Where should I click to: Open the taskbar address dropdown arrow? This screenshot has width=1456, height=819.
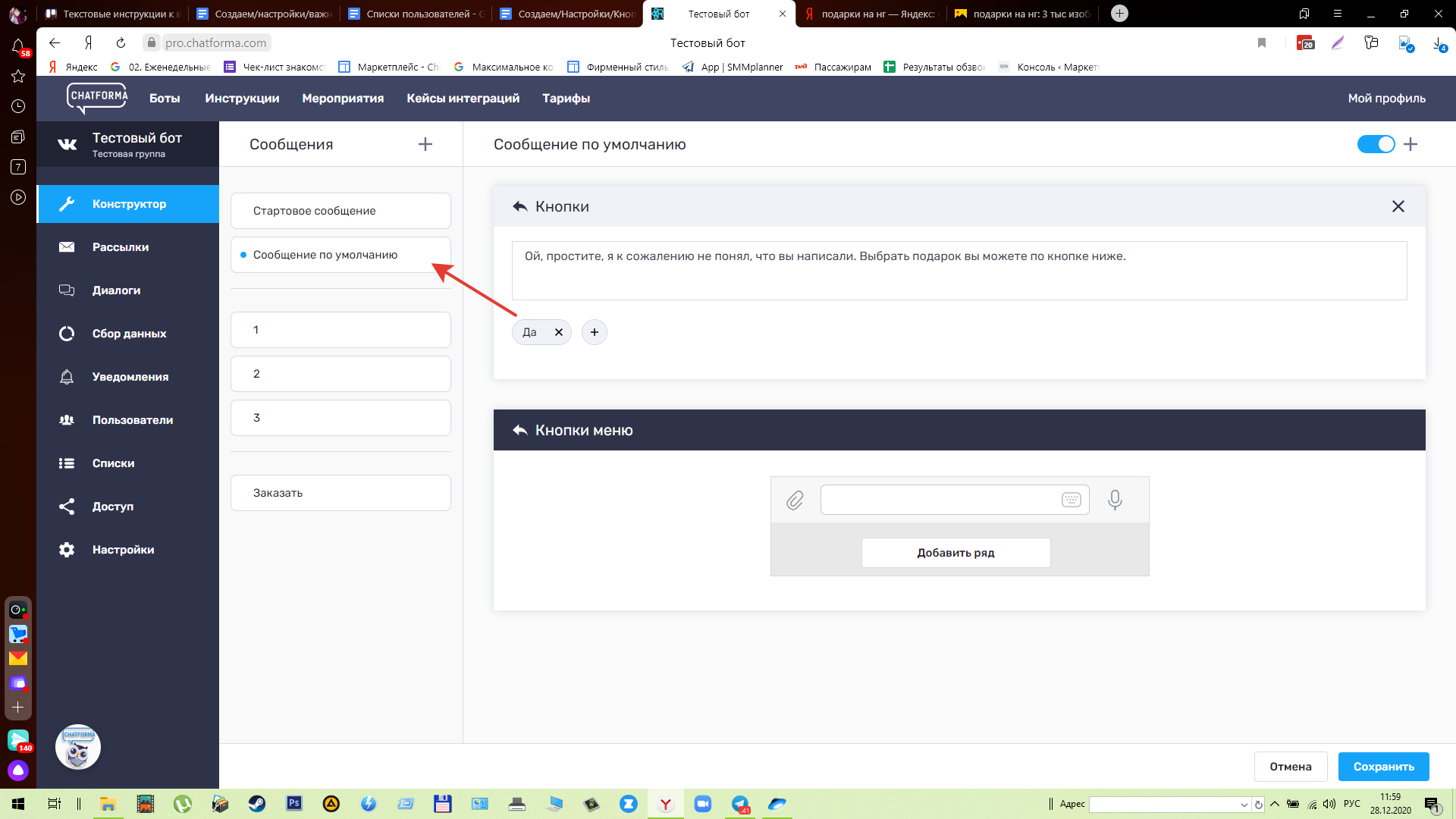pyautogui.click(x=1244, y=805)
